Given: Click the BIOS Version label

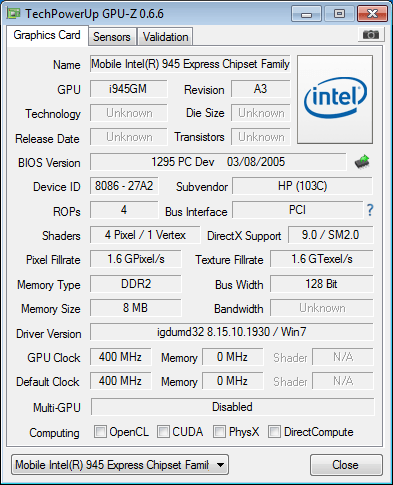Looking at the screenshot, I should pyautogui.click(x=49, y=163).
